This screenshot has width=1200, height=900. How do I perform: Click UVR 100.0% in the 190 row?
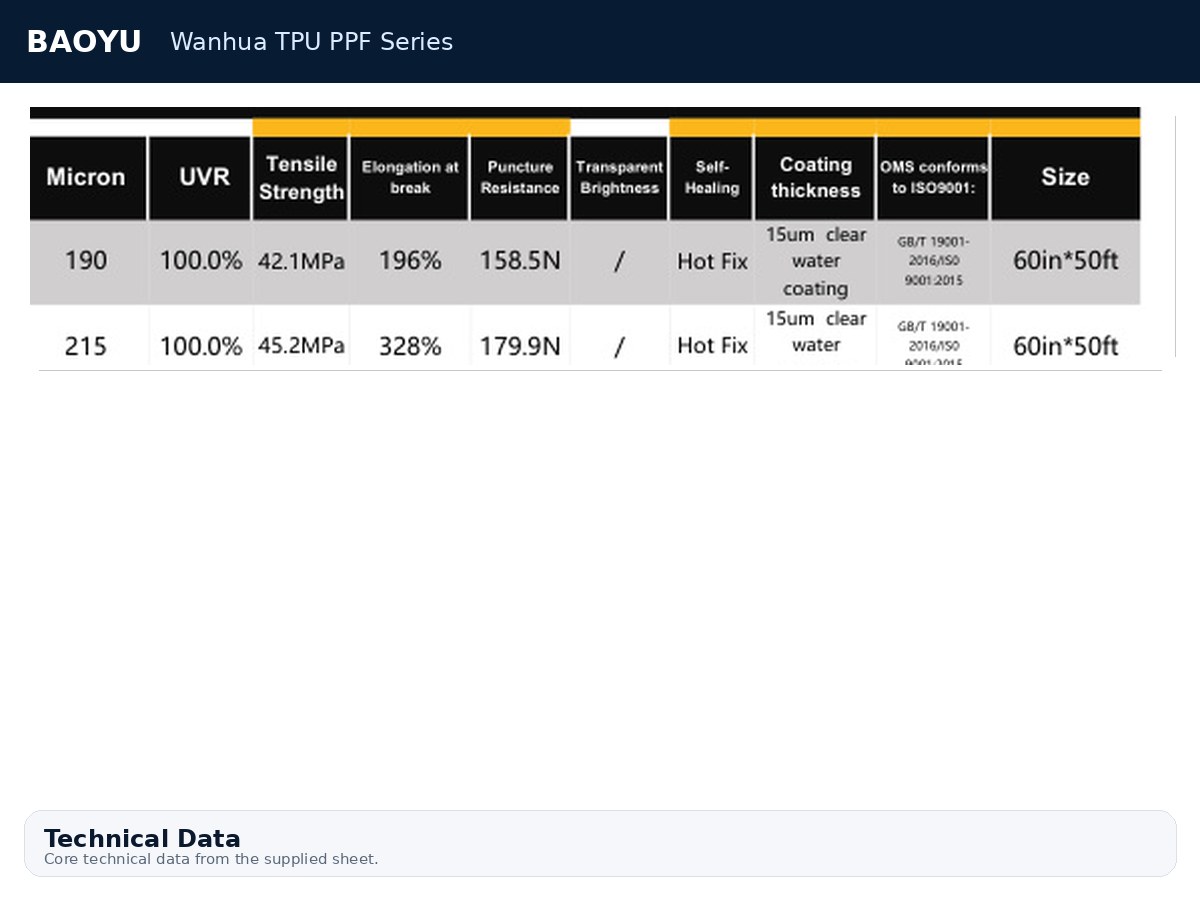tap(201, 261)
